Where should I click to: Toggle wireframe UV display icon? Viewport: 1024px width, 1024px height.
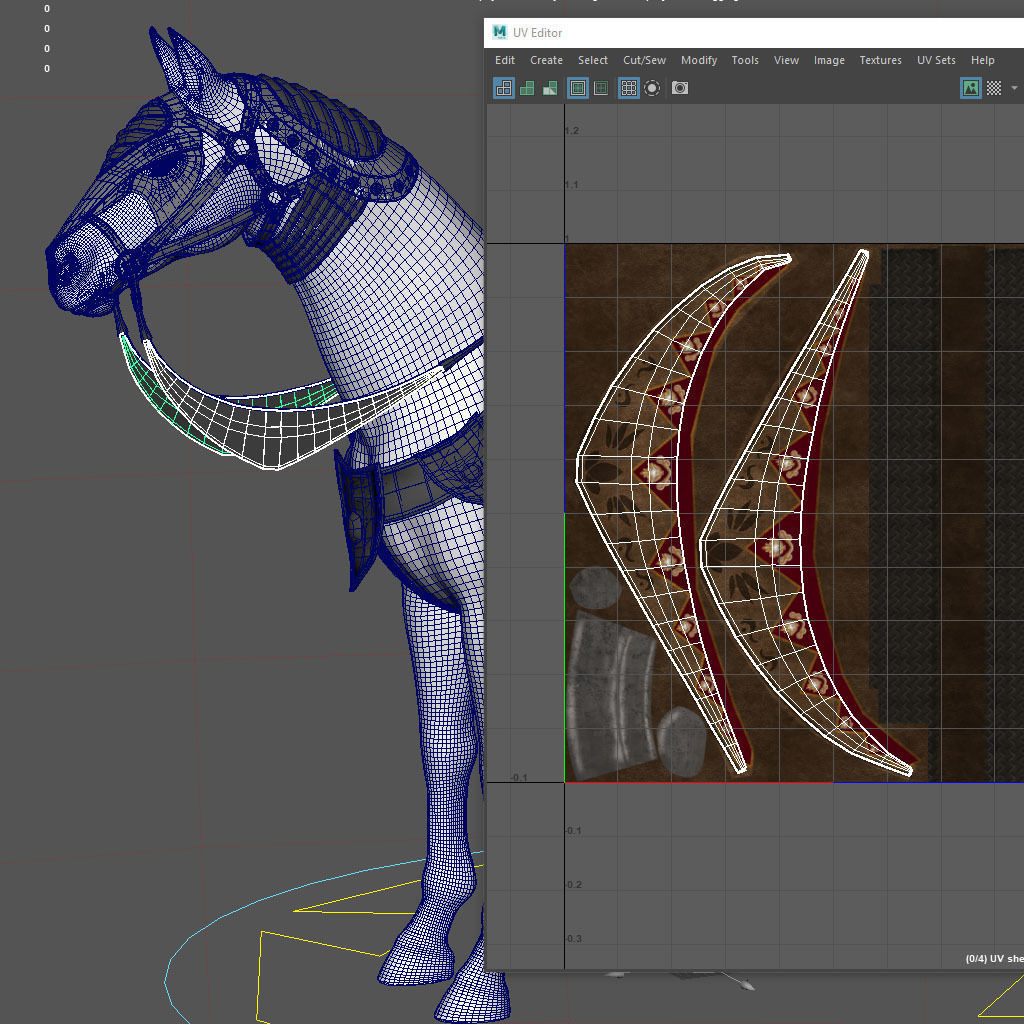pos(504,88)
